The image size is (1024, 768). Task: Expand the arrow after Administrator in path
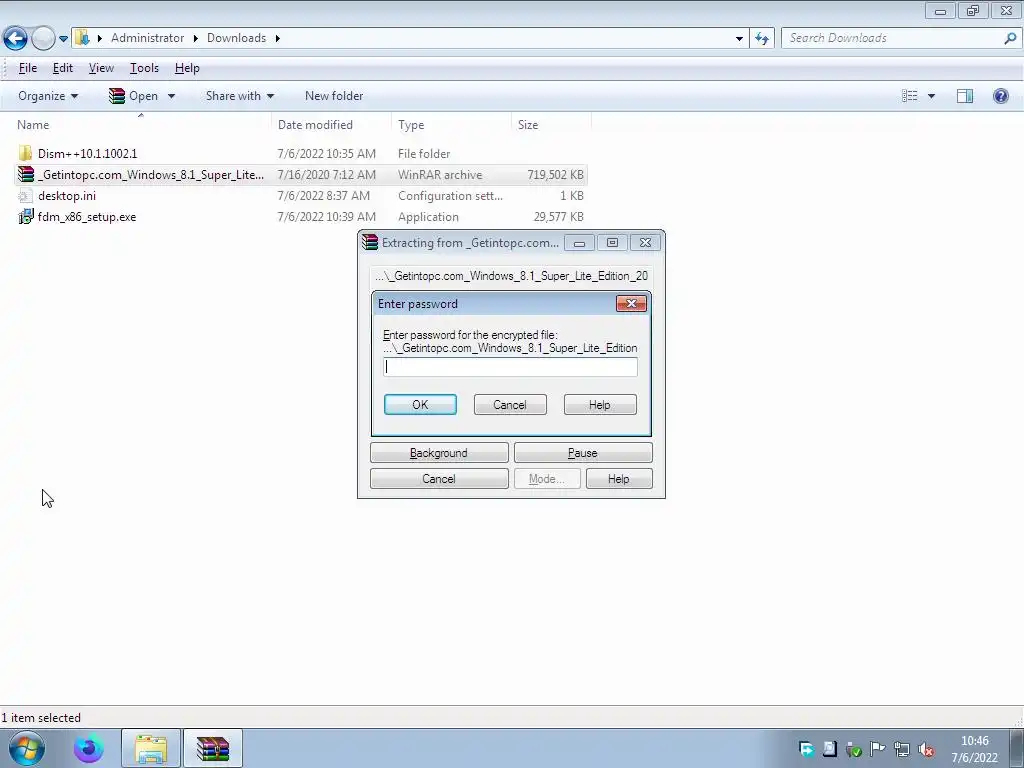[195, 39]
